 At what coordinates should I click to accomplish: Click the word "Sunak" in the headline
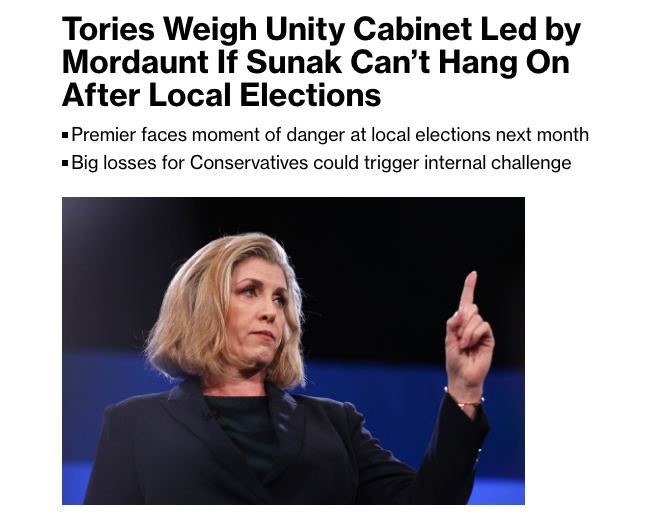[294, 62]
